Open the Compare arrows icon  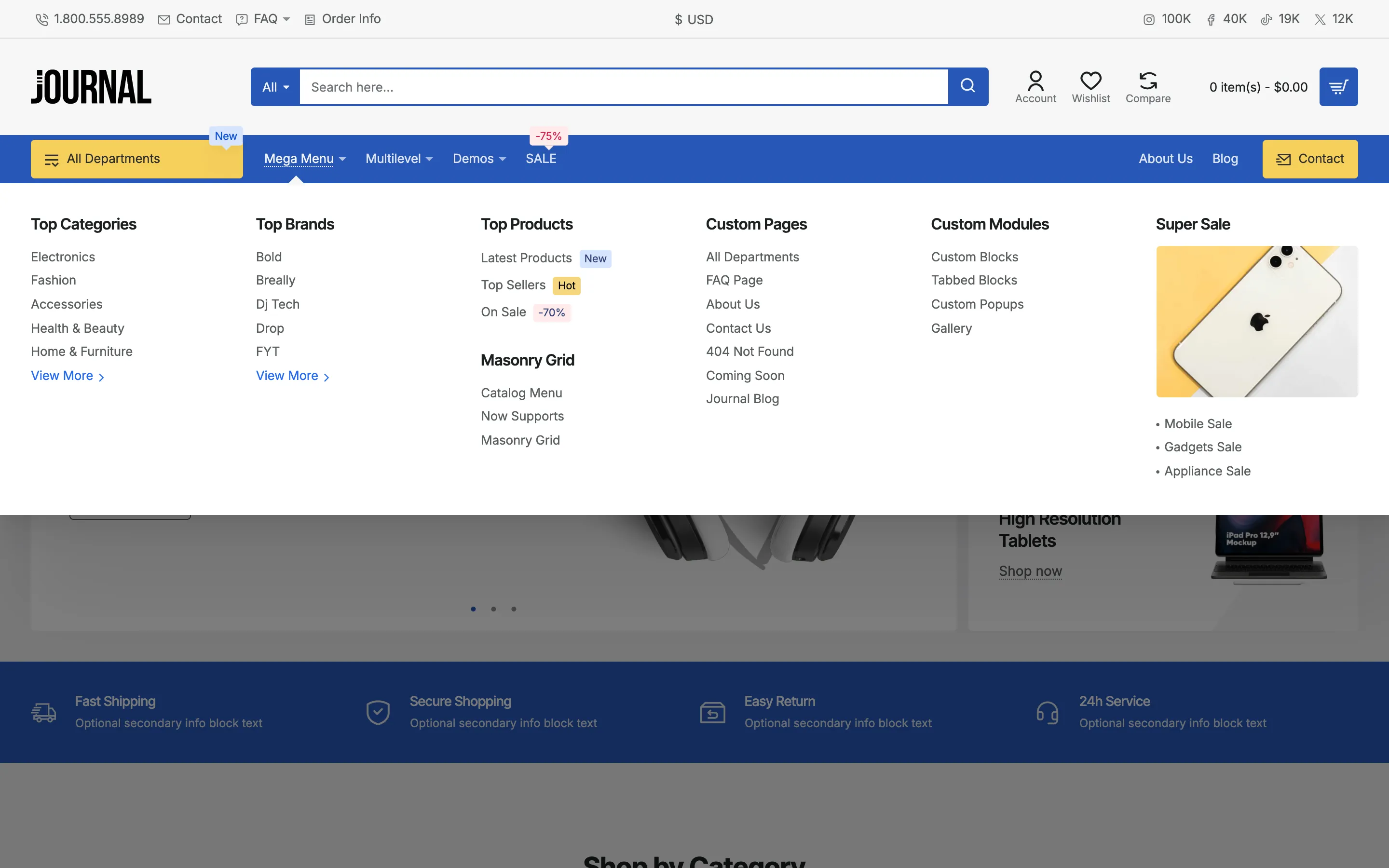1147,87
